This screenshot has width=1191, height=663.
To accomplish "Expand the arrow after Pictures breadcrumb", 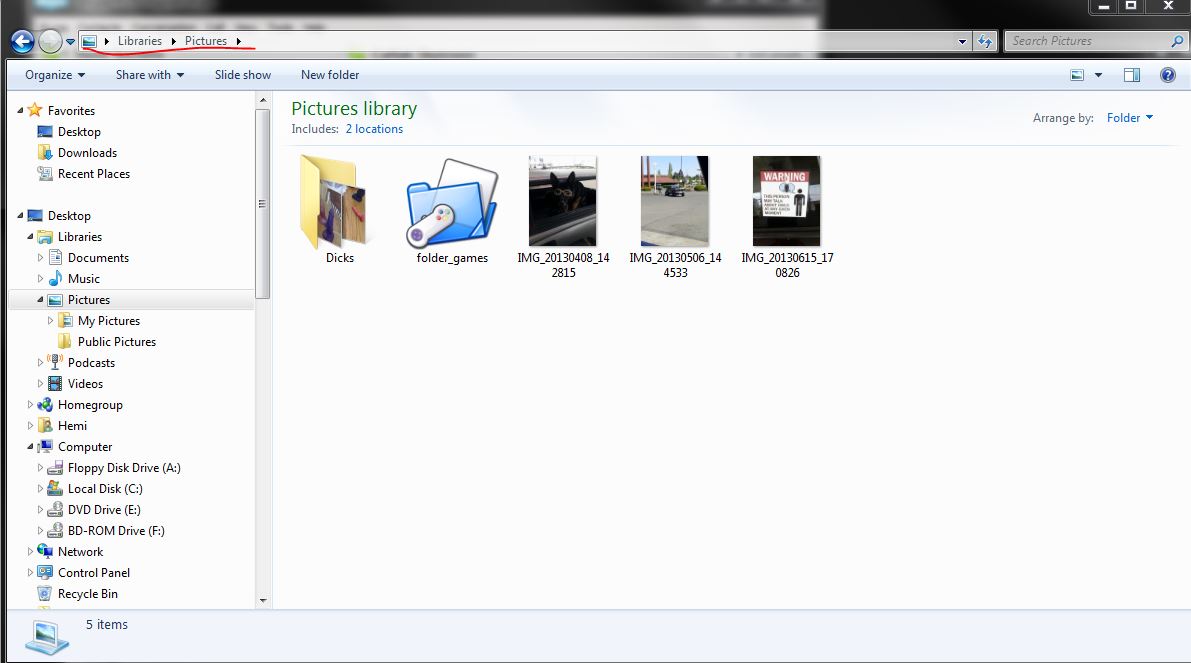I will (x=239, y=41).
